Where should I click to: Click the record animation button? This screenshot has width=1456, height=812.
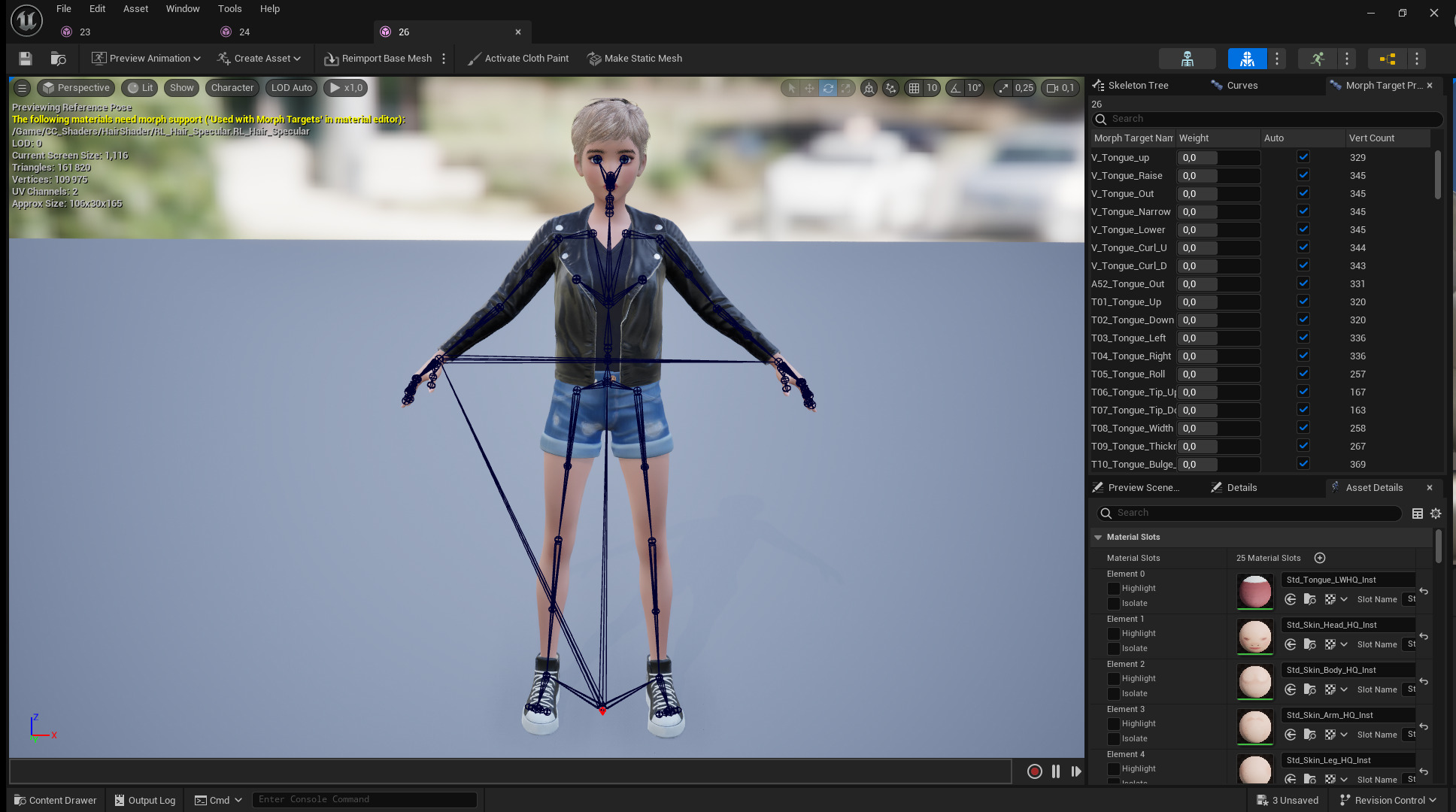[x=1034, y=771]
